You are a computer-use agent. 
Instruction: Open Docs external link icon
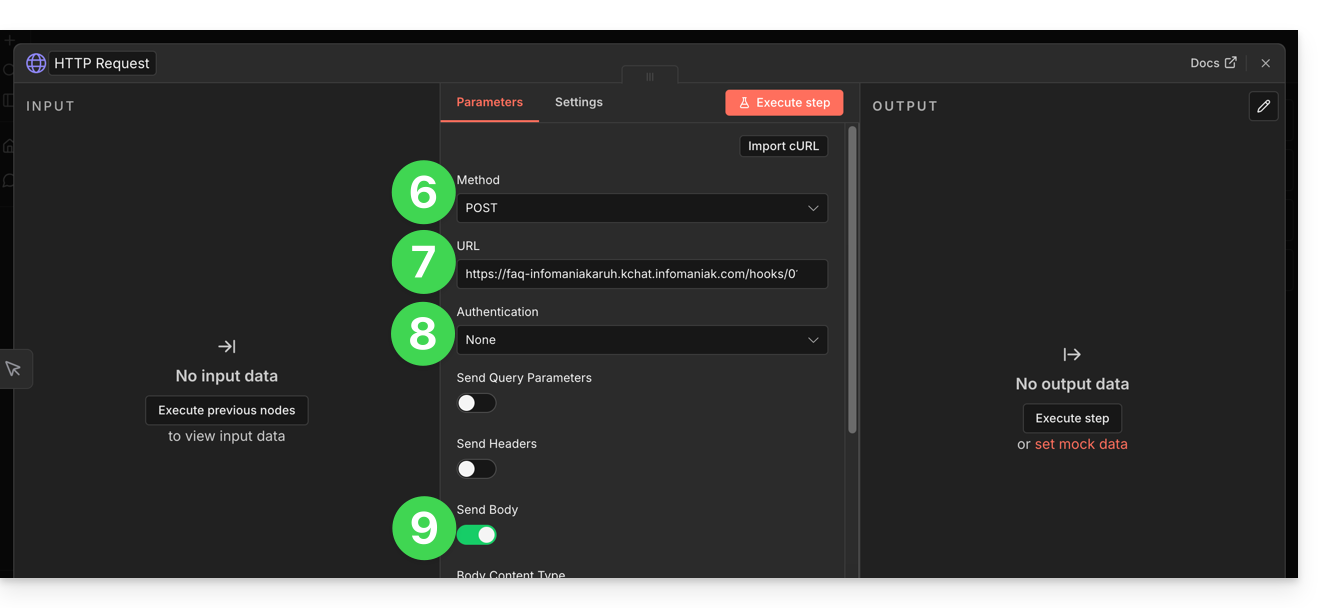[x=1230, y=63]
